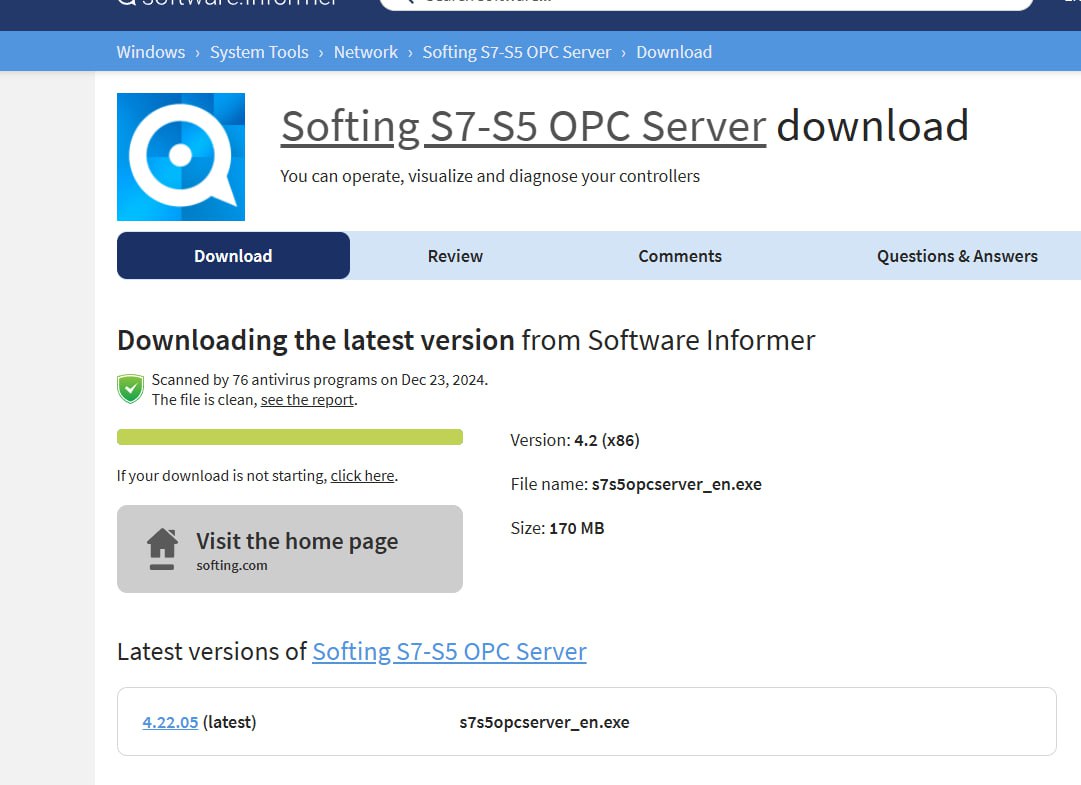
Task: Click the search software input field
Action: tap(706, 3)
